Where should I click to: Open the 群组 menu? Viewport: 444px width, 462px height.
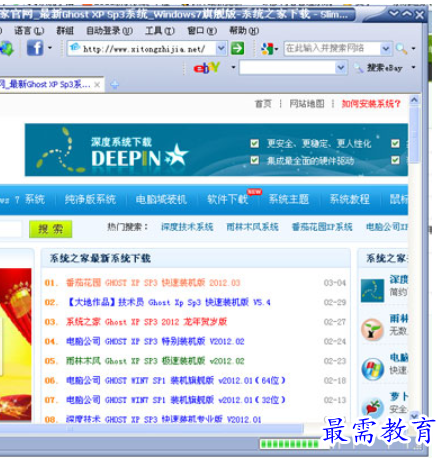pos(65,31)
